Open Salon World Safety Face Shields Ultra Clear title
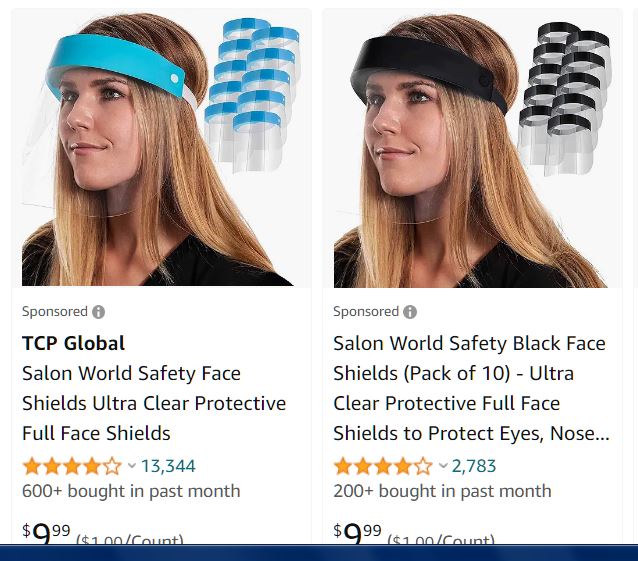The height and width of the screenshot is (561, 638). click(154, 403)
